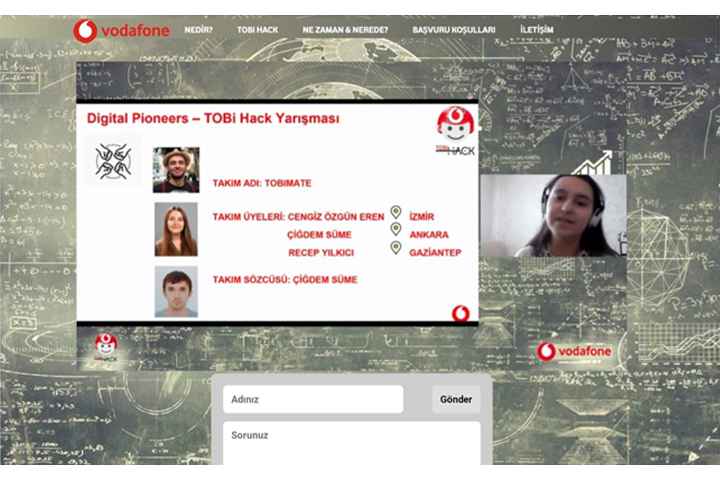Select the team member photo beside TAKIM ÜYELERİ
Image resolution: width=720 pixels, height=480 pixels.
(x=176, y=229)
